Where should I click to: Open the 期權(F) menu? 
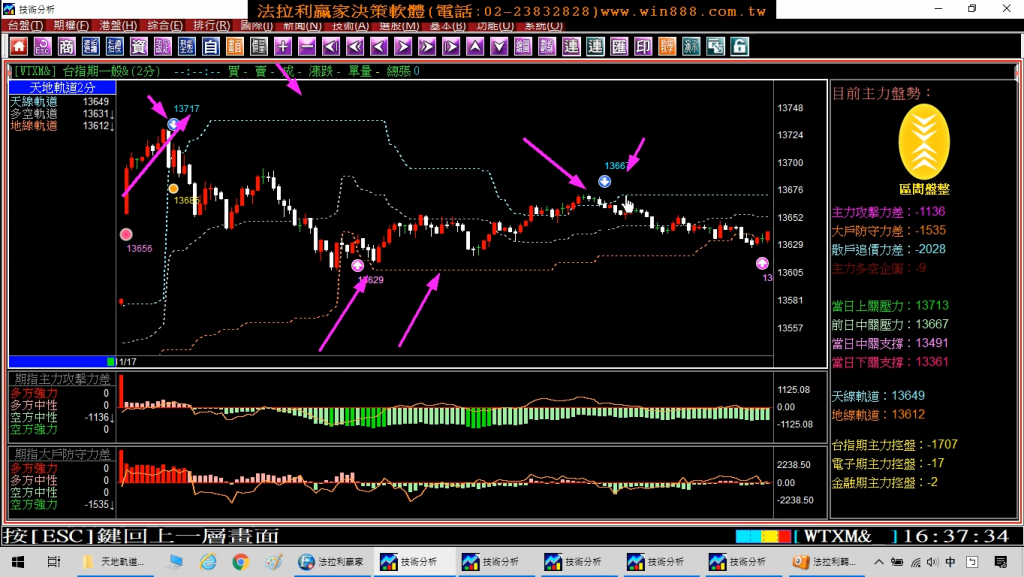point(71,25)
